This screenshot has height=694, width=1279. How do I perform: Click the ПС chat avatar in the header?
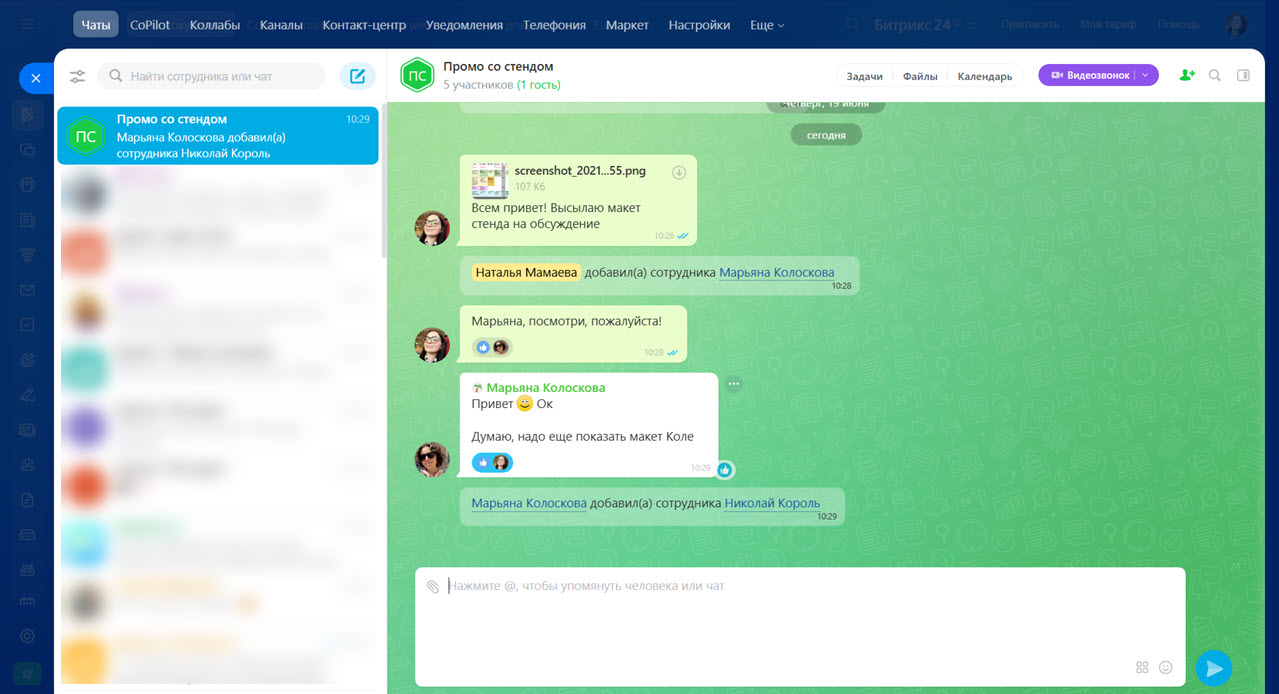coord(416,75)
